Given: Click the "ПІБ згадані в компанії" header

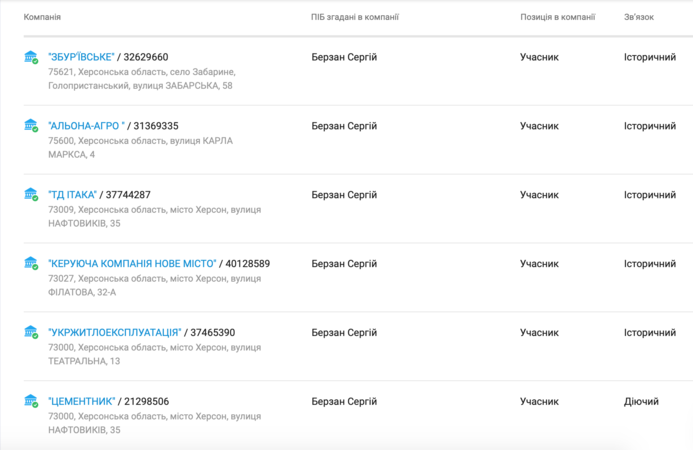Looking at the screenshot, I should click(x=355, y=17).
